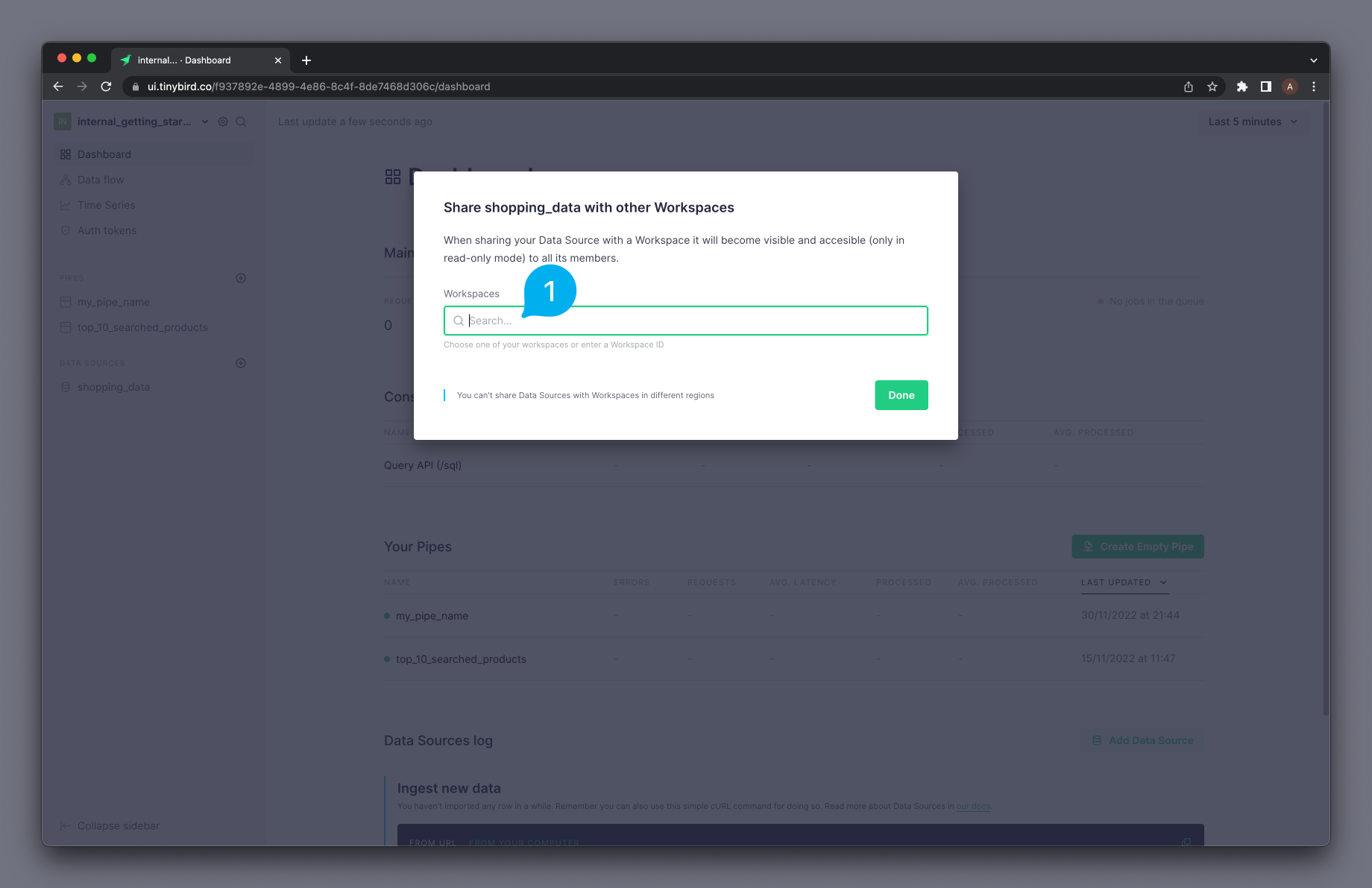This screenshot has width=1372, height=888.
Task: Toggle the browser side panel icon
Action: [x=1266, y=86]
